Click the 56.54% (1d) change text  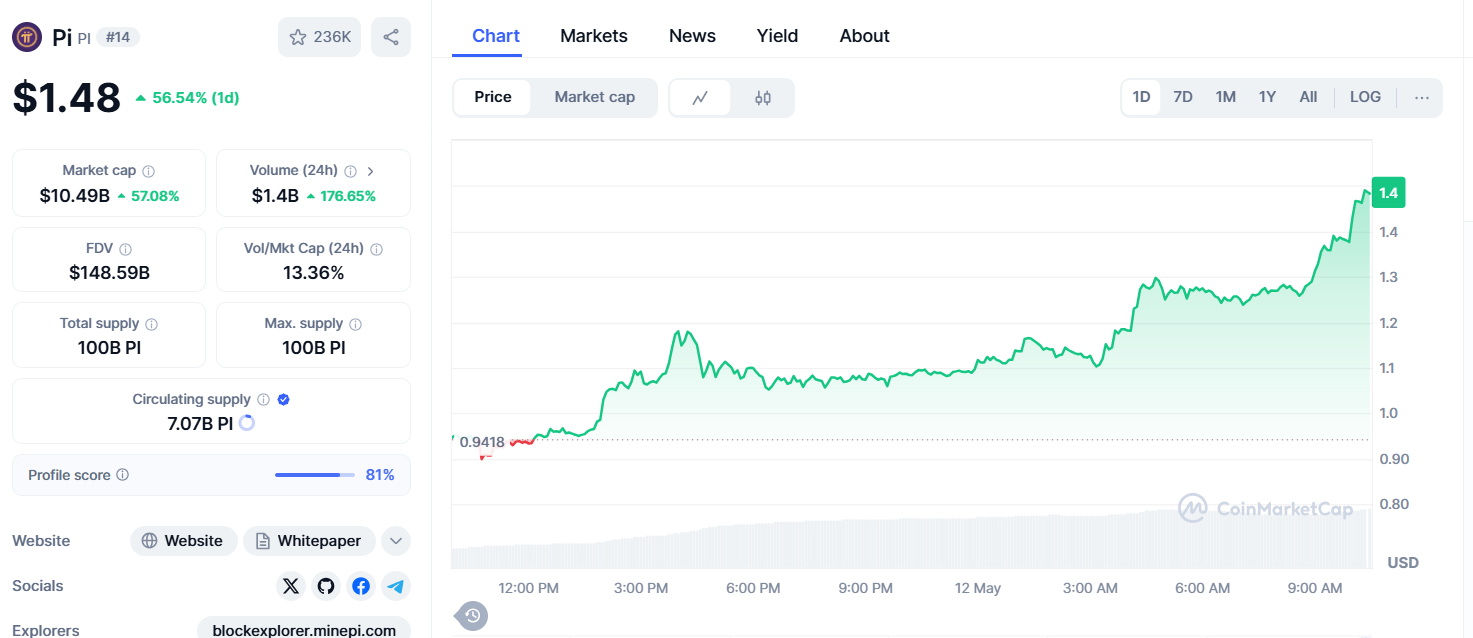[x=195, y=98]
